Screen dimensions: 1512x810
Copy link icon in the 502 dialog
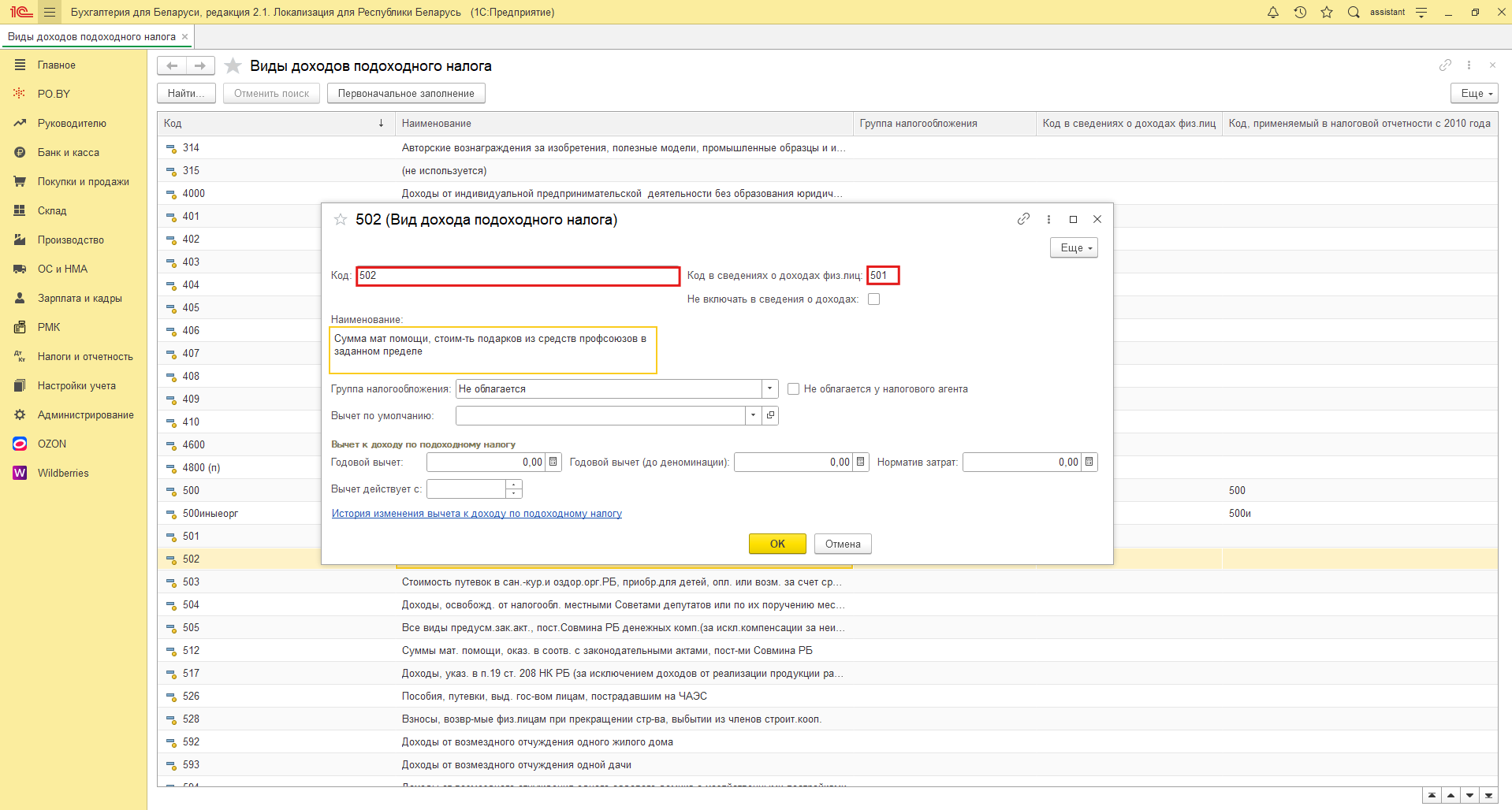tap(1023, 219)
